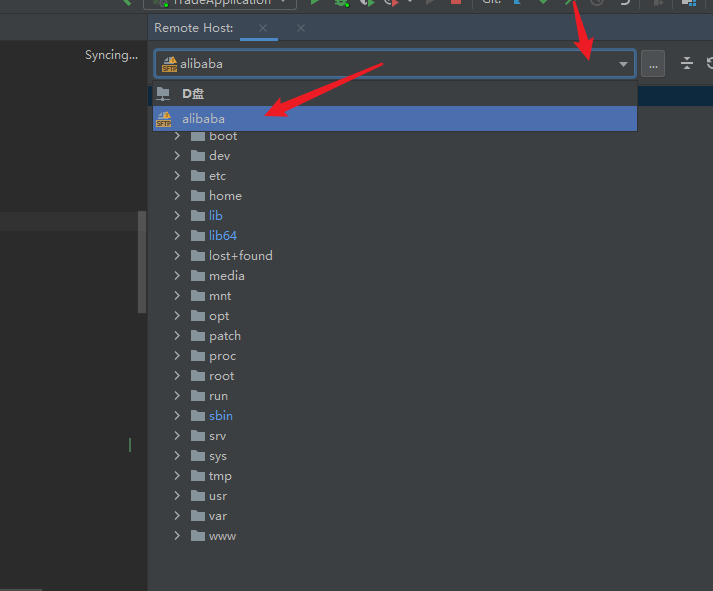The height and width of the screenshot is (591, 713).
Task: Select the tmp folder name
Action: 220,476
